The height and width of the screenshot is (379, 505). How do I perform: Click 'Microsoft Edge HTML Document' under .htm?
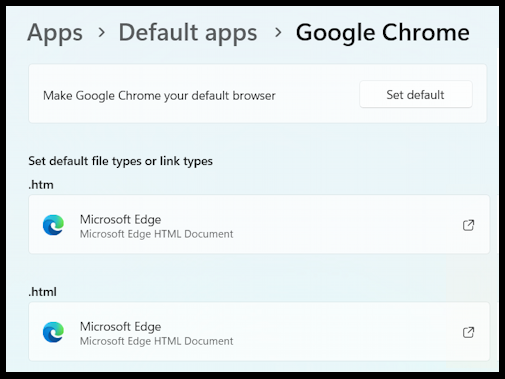click(x=156, y=234)
